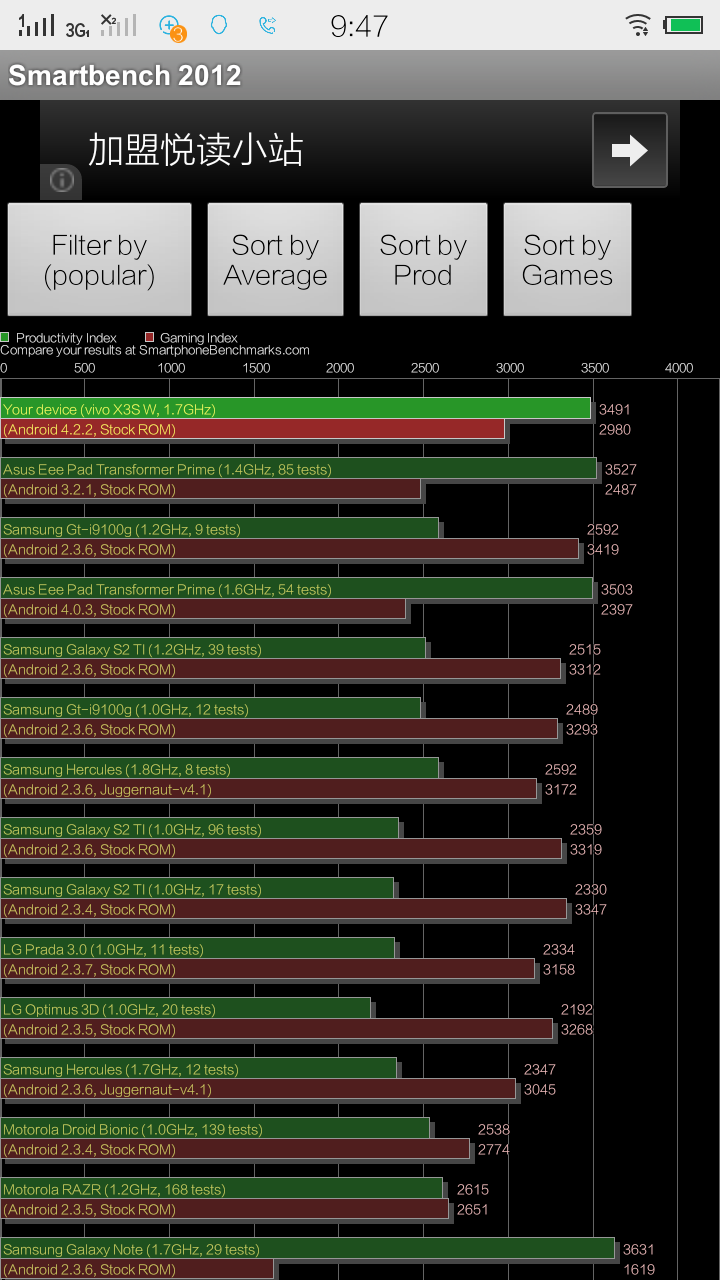
Task: Open the ad info icon
Action: point(61,181)
